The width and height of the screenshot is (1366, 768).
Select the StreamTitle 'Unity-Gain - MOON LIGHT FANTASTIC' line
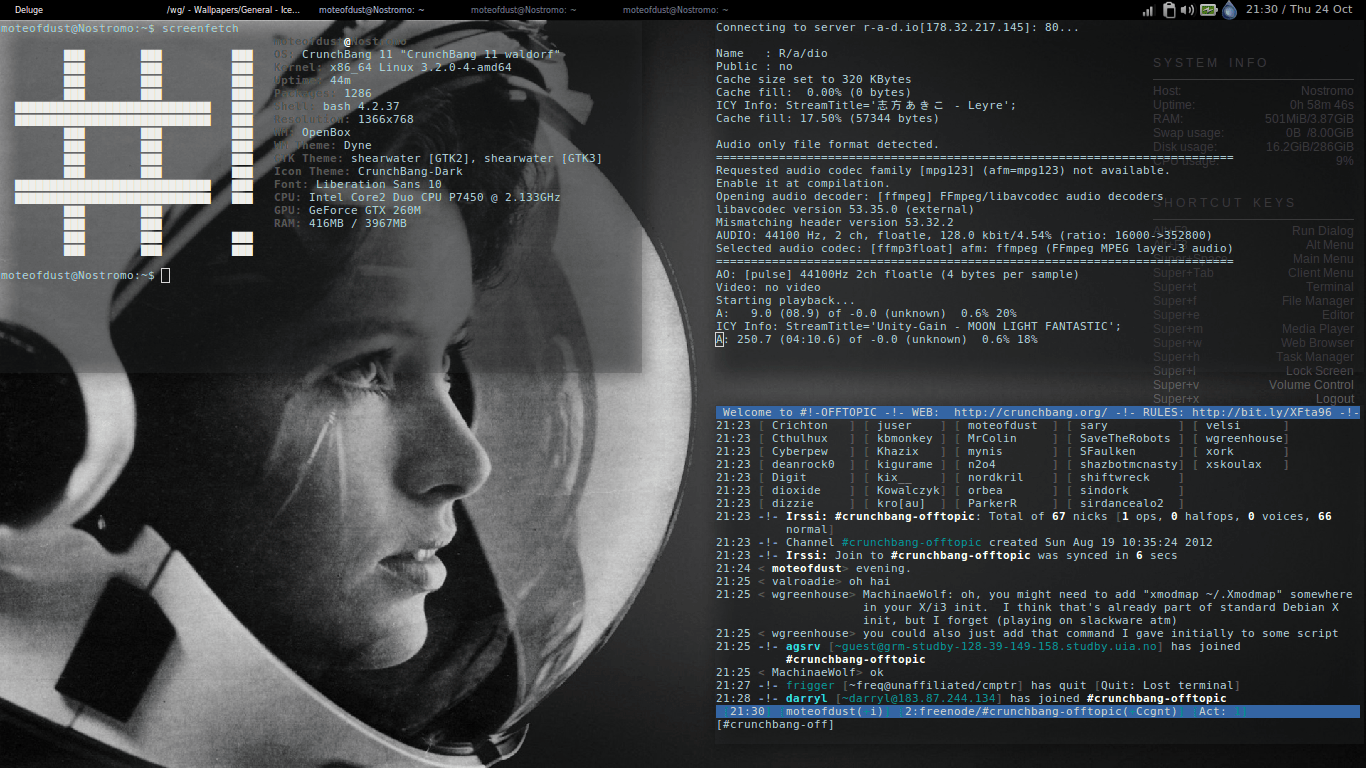pyautogui.click(x=919, y=327)
